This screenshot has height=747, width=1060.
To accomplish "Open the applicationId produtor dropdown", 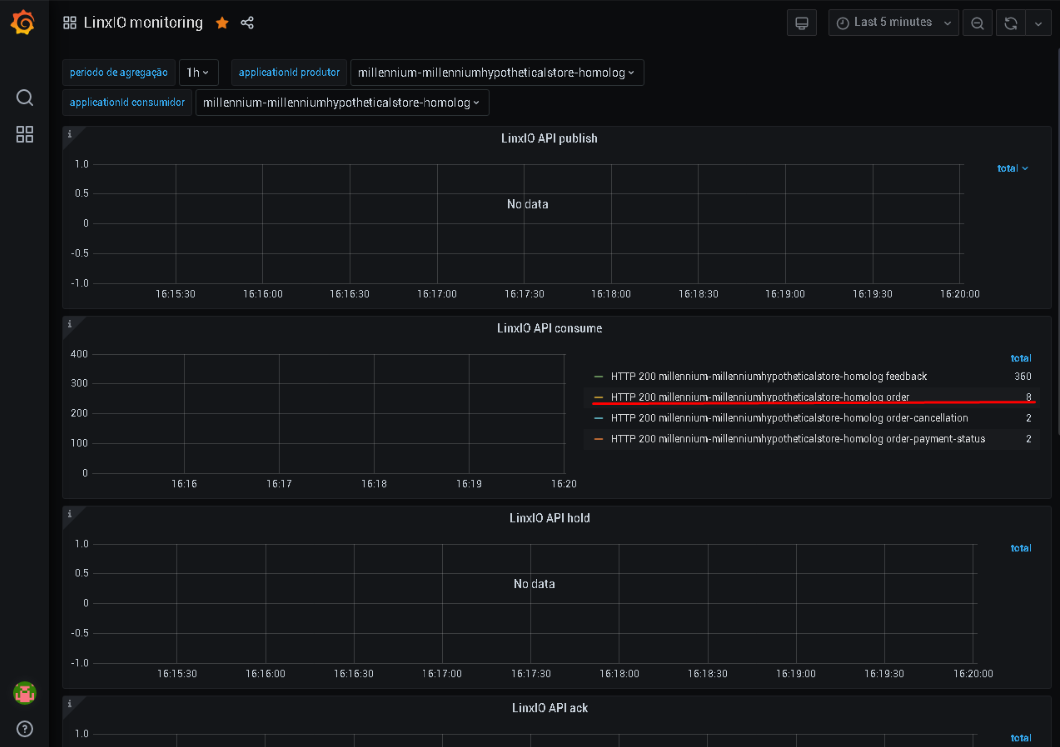I will 496,72.
